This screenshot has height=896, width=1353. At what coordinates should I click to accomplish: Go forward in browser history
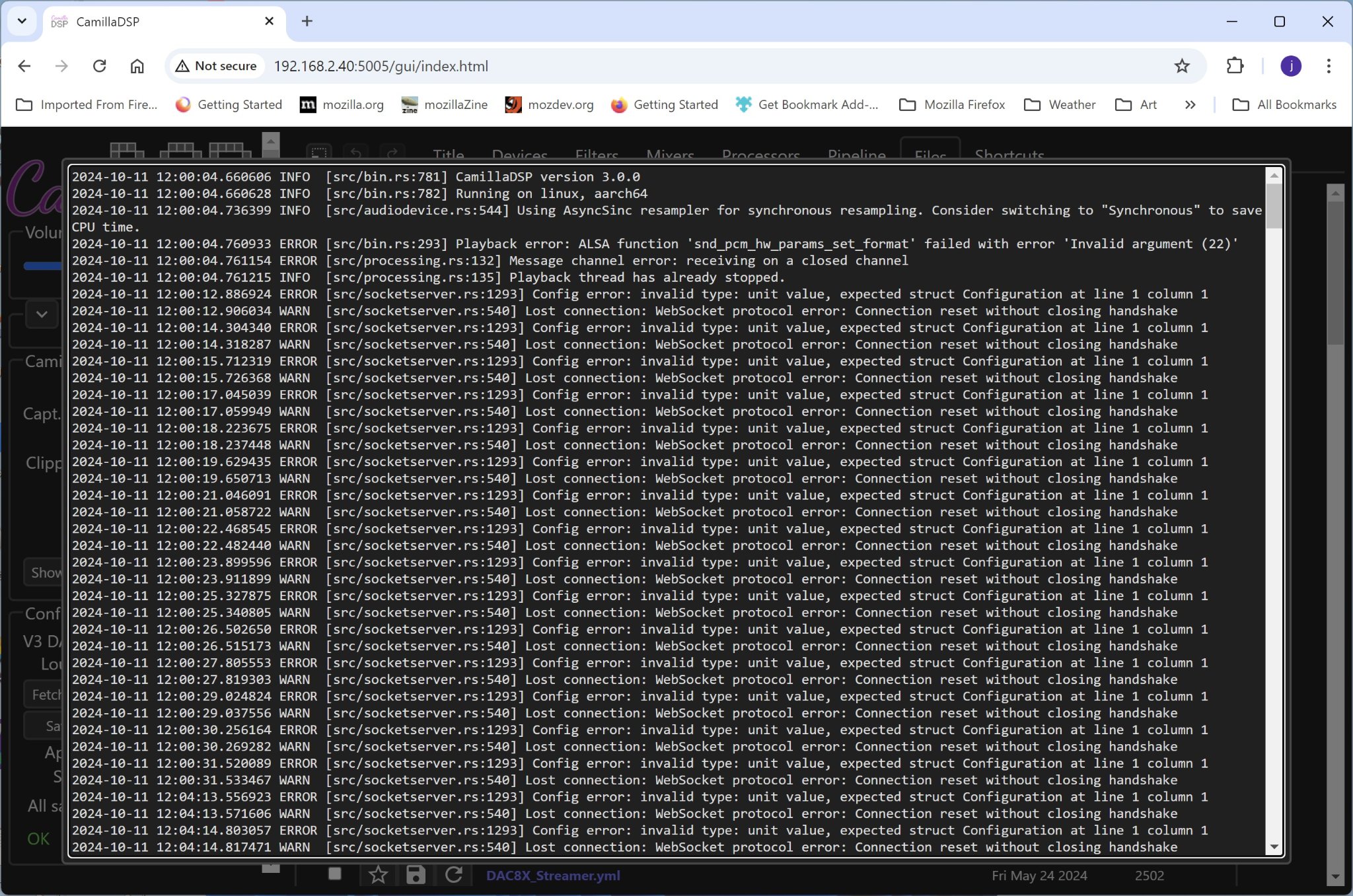(x=61, y=66)
